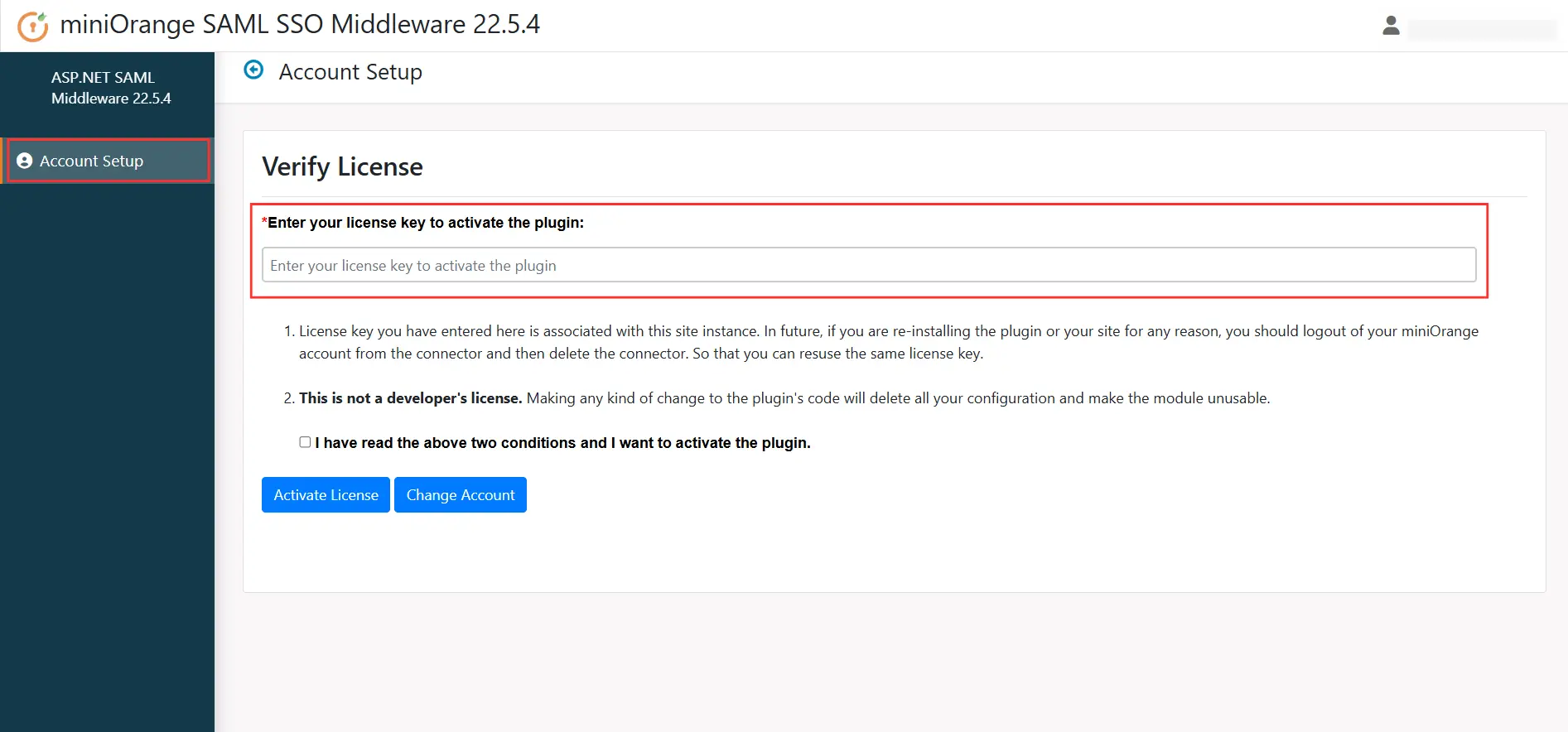Click the 'I have read the above' label text
Screen dimensions: 1568x732
click(x=562, y=443)
